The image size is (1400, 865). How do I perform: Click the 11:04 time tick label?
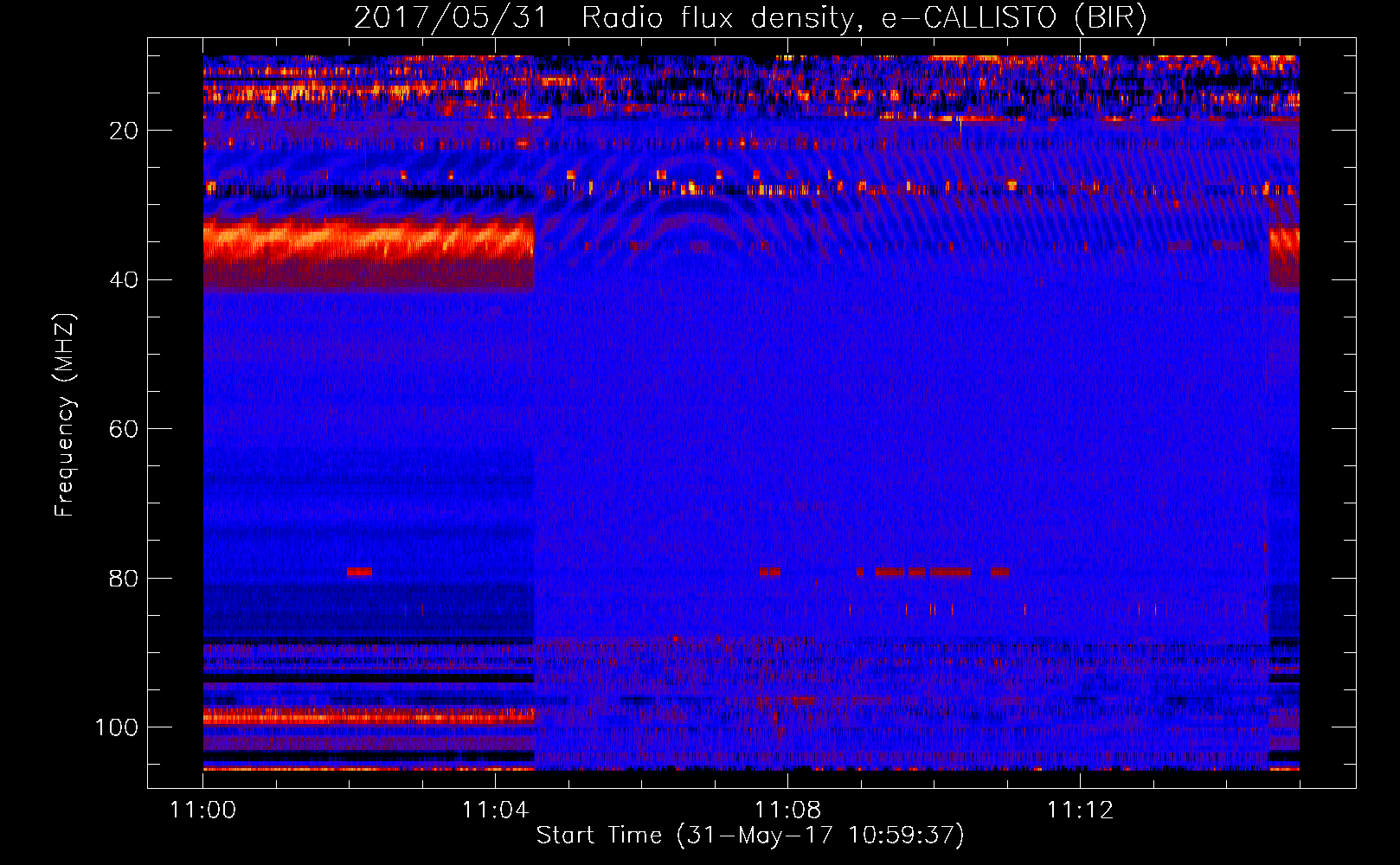(495, 810)
